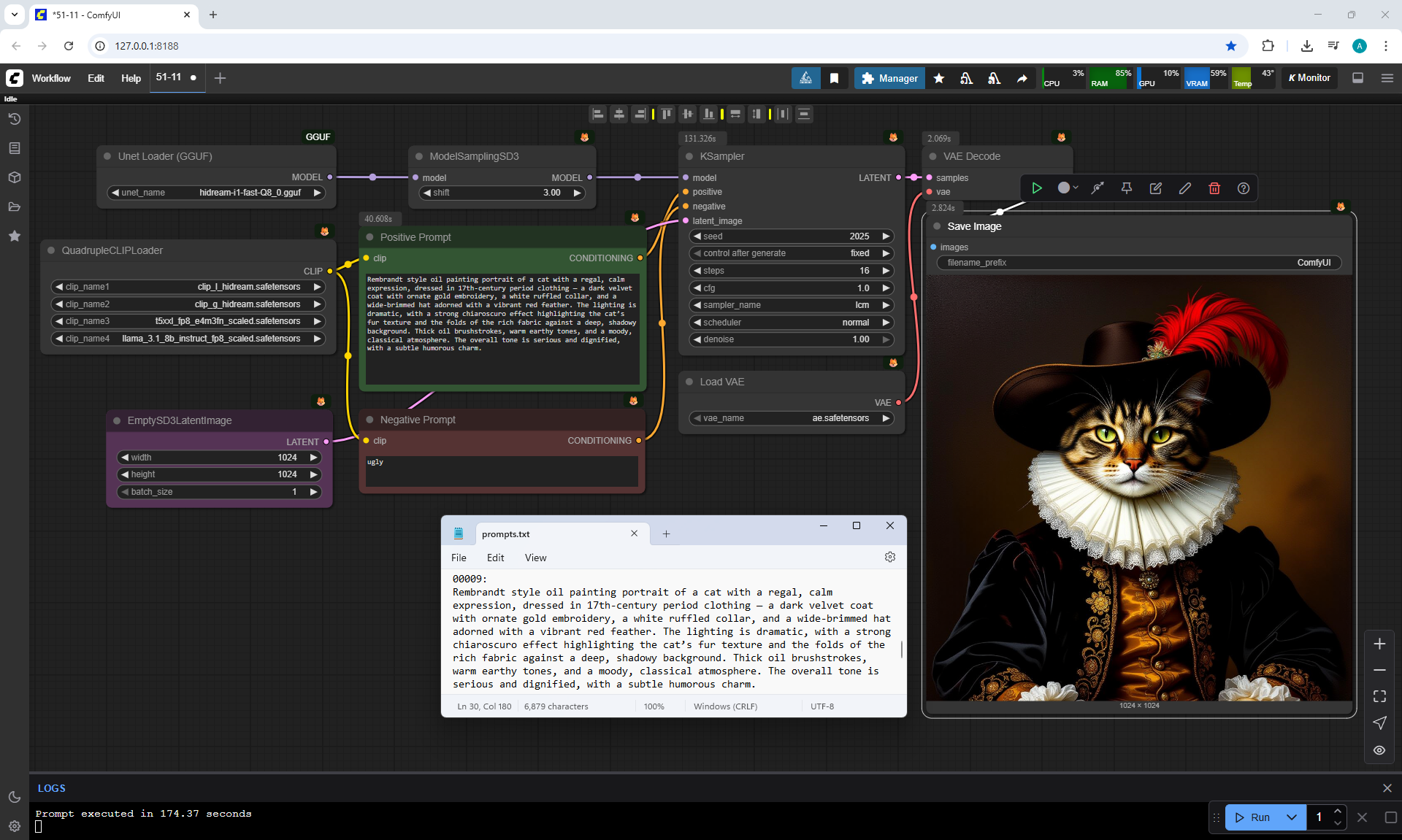Open the model library cube icon
Screen dimensions: 1402x840
[x=14, y=177]
